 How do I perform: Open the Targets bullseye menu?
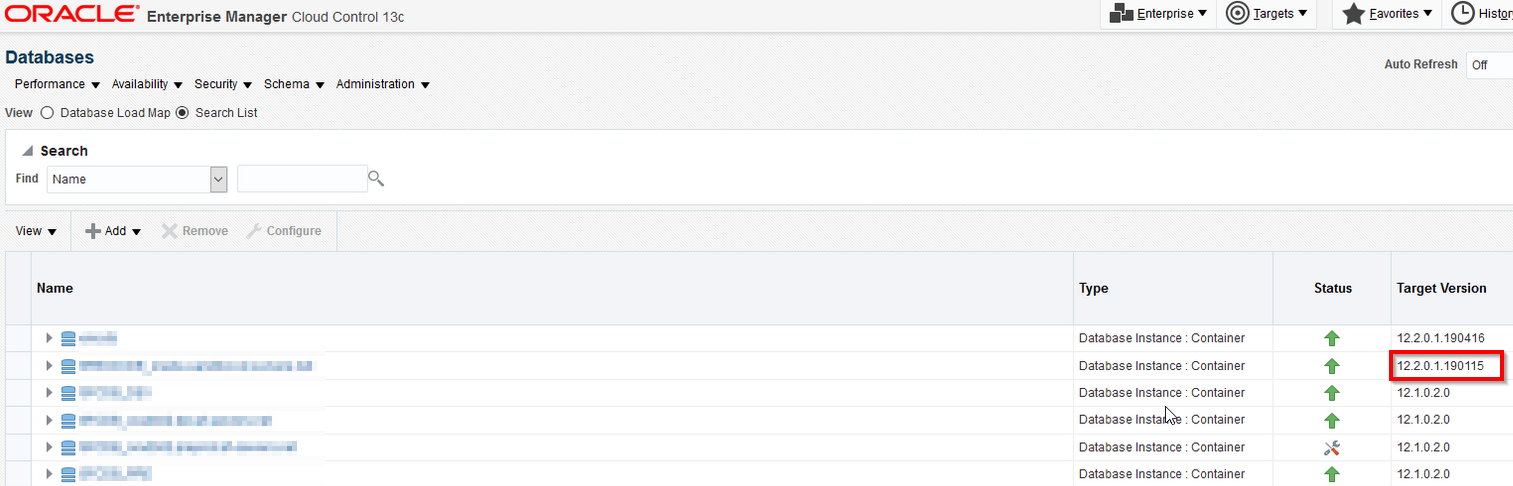point(1237,14)
